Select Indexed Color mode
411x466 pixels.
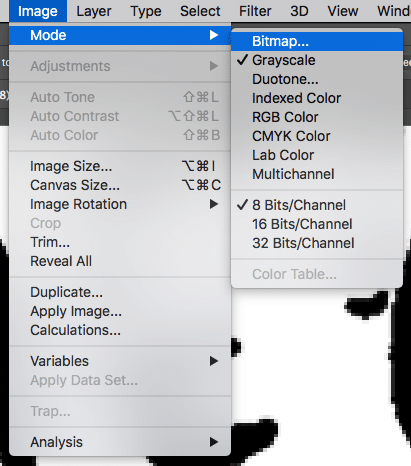coord(317,98)
